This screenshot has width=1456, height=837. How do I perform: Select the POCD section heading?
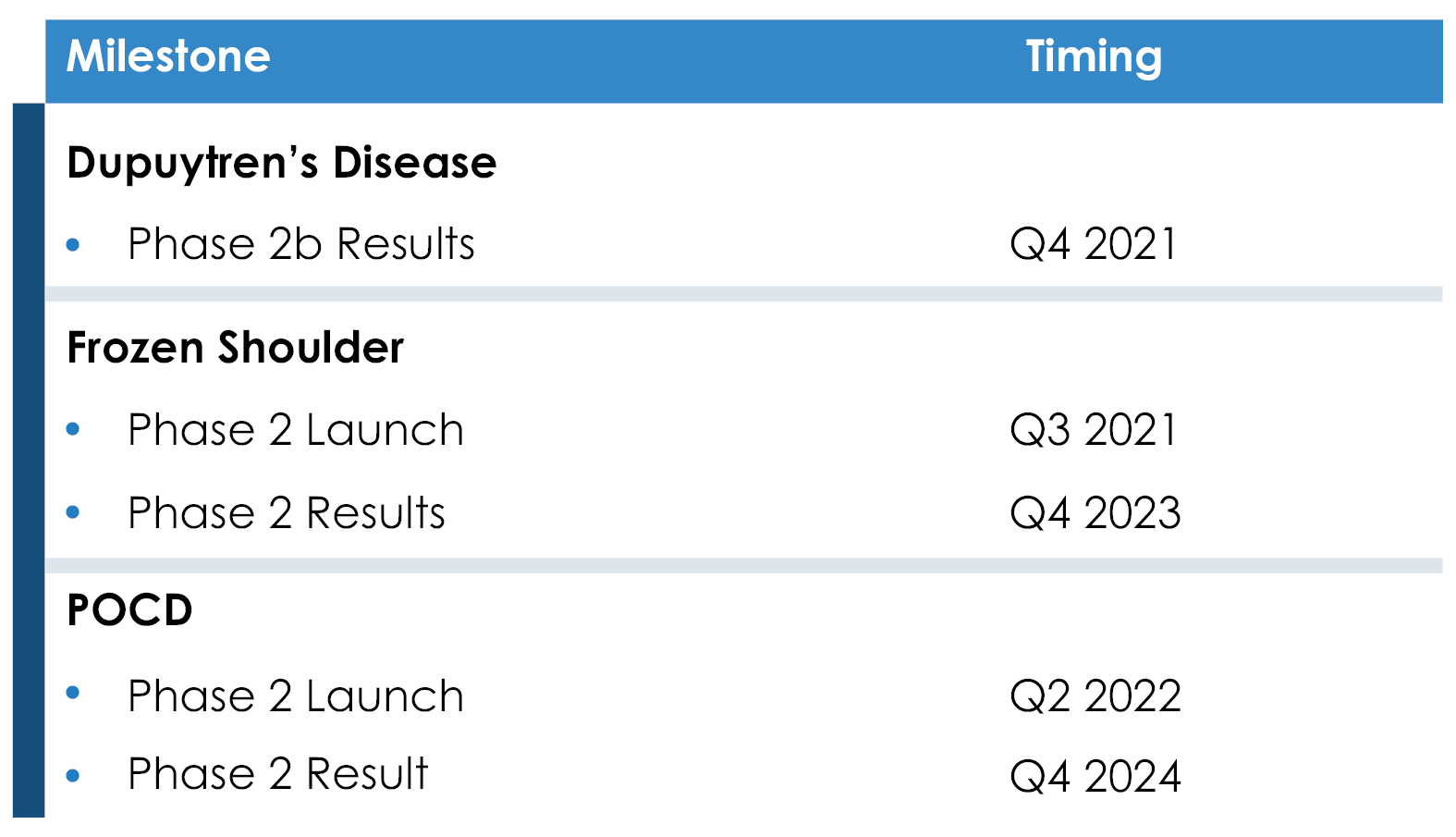[x=130, y=610]
